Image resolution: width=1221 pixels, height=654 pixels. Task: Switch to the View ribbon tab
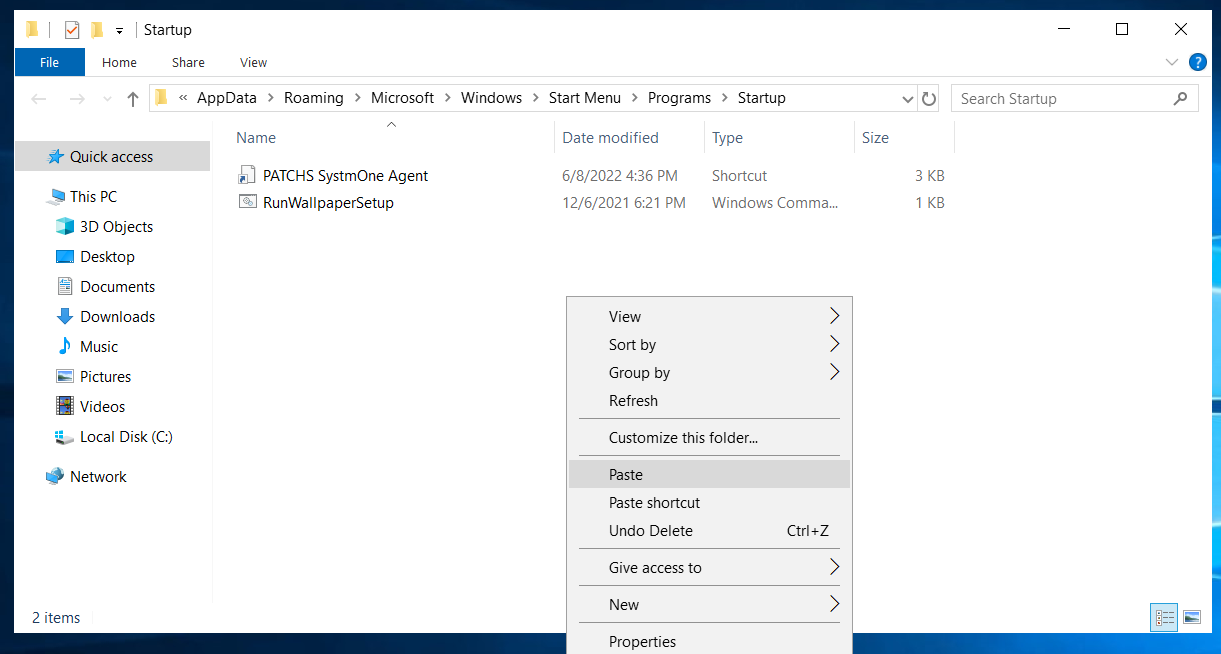pos(252,62)
